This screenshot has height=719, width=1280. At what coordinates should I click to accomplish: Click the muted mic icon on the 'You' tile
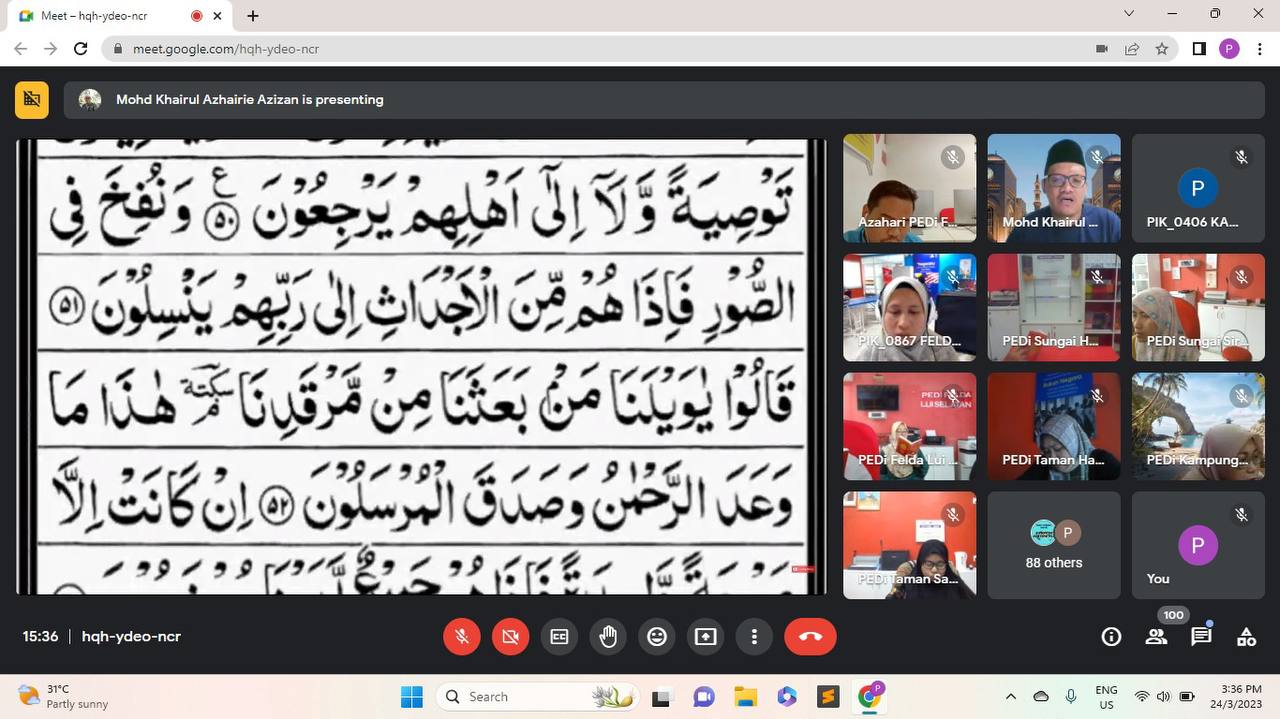[x=1241, y=514]
